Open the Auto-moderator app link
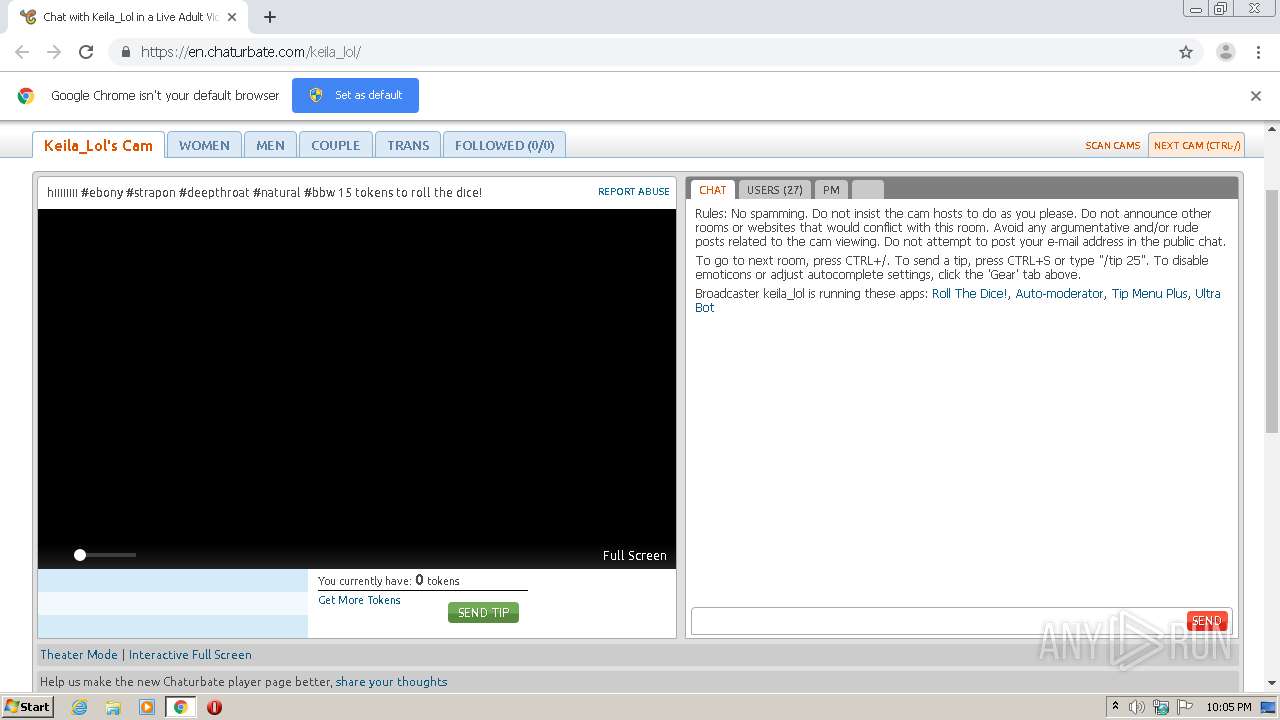The image size is (1280, 720). coord(1059,294)
